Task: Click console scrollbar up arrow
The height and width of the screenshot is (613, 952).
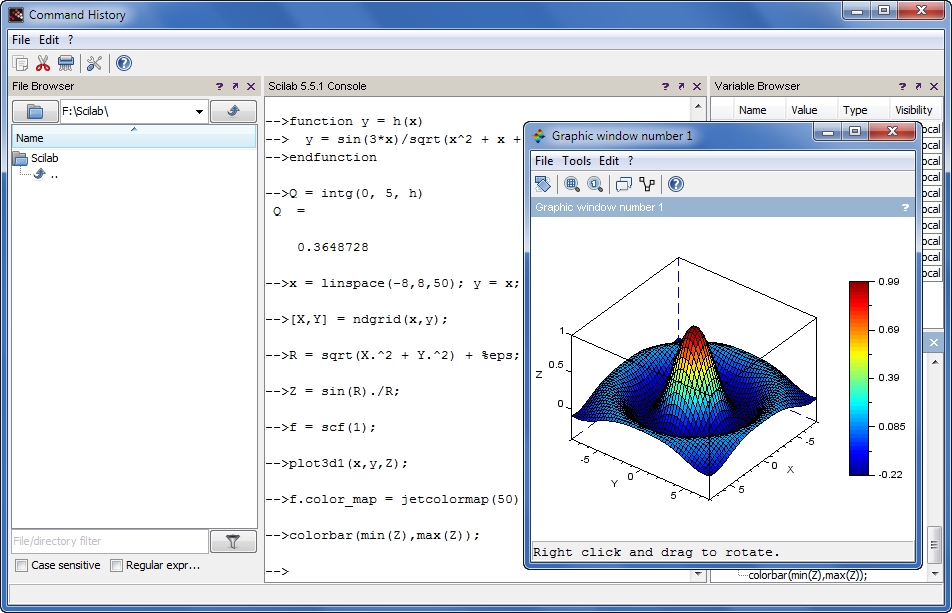Action: 698,106
